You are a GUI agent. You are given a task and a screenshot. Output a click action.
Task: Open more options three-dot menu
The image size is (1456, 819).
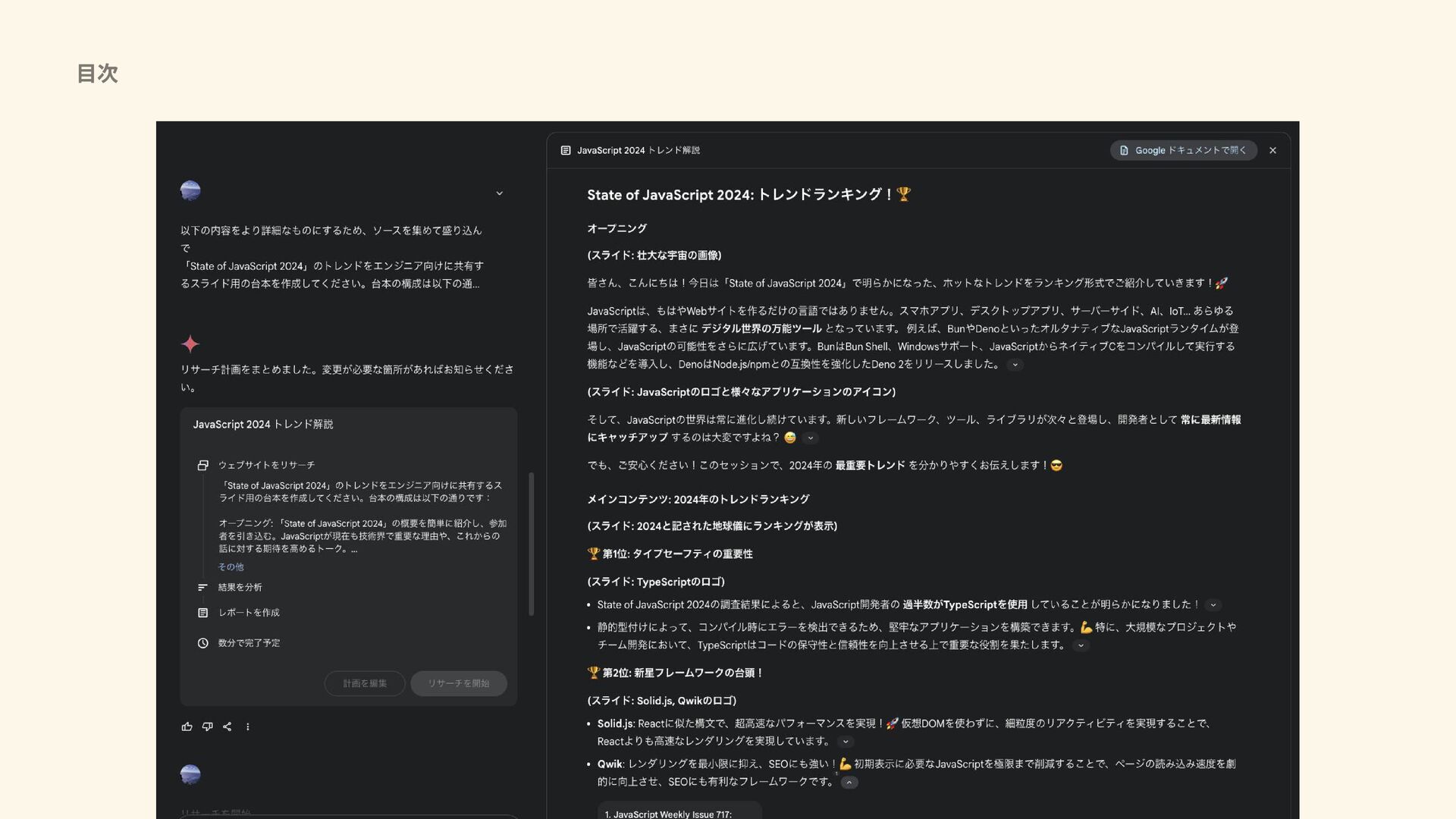[x=247, y=726]
